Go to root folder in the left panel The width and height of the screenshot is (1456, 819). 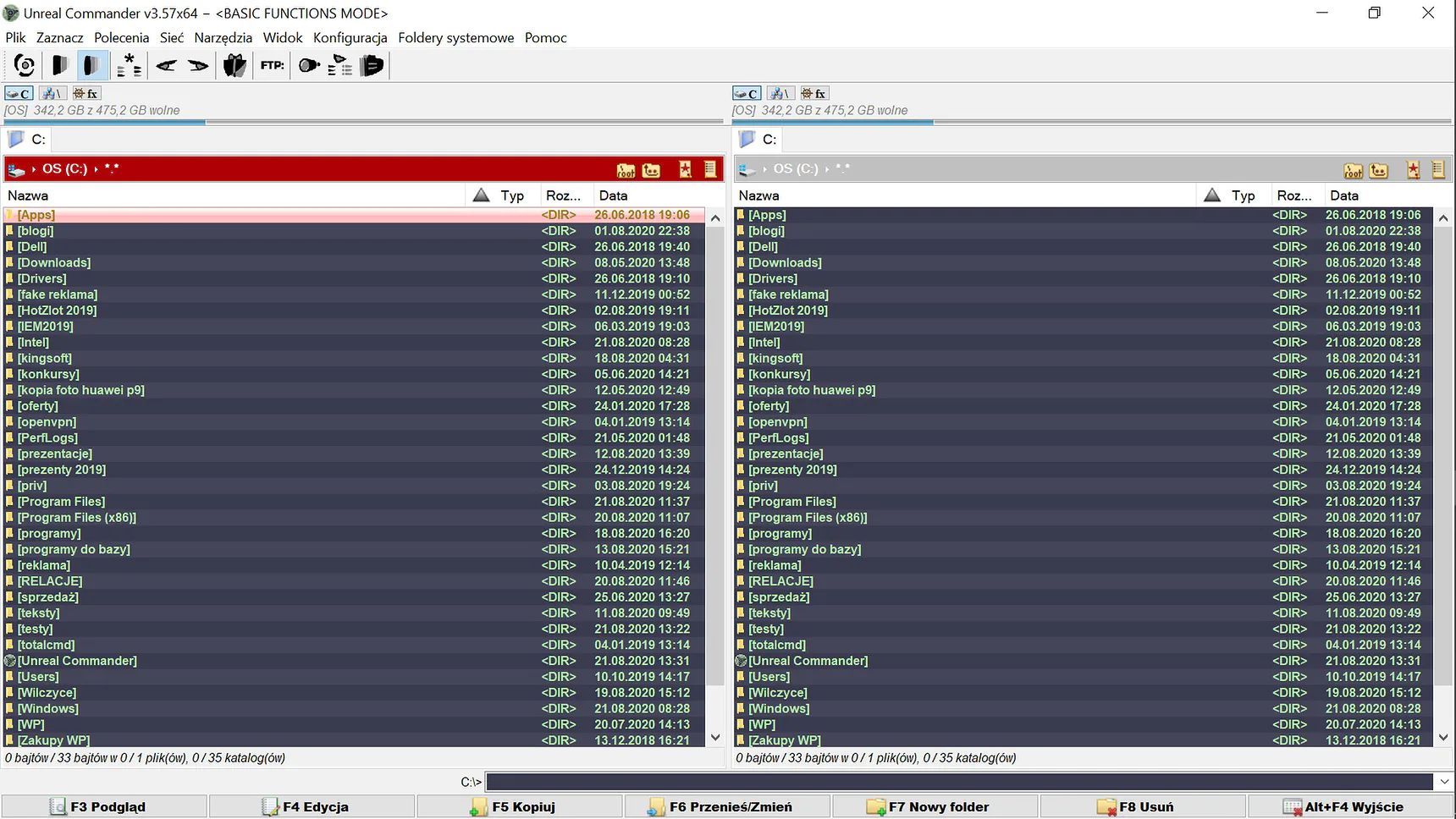pyautogui.click(x=626, y=170)
